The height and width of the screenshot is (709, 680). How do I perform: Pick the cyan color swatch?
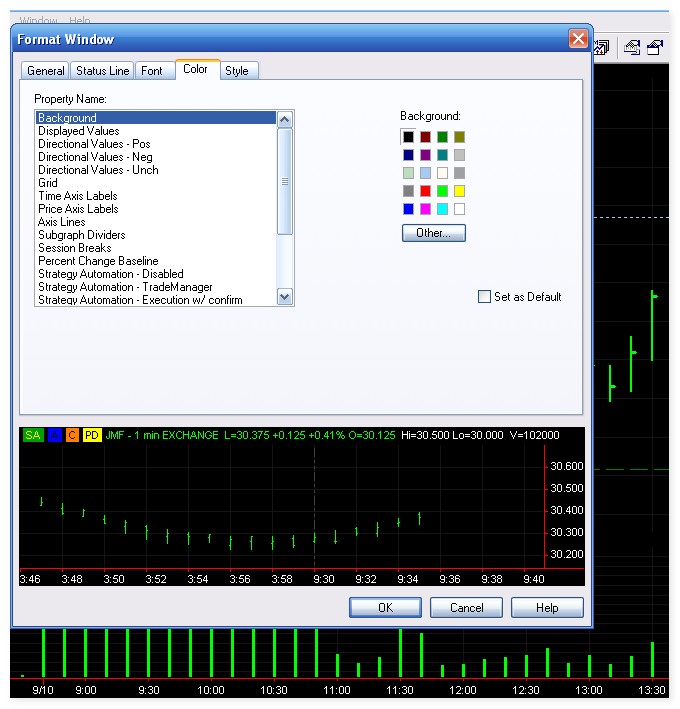[x=443, y=209]
